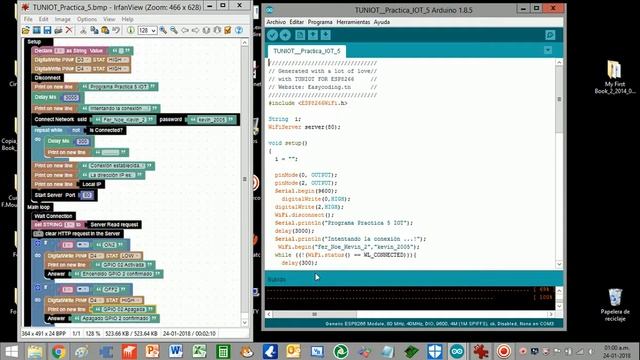Image resolution: width=640 pixels, height=360 pixels.
Task: Select TUNIOT__Practica_IOT_5 sketch tab
Action: [x=307, y=51]
